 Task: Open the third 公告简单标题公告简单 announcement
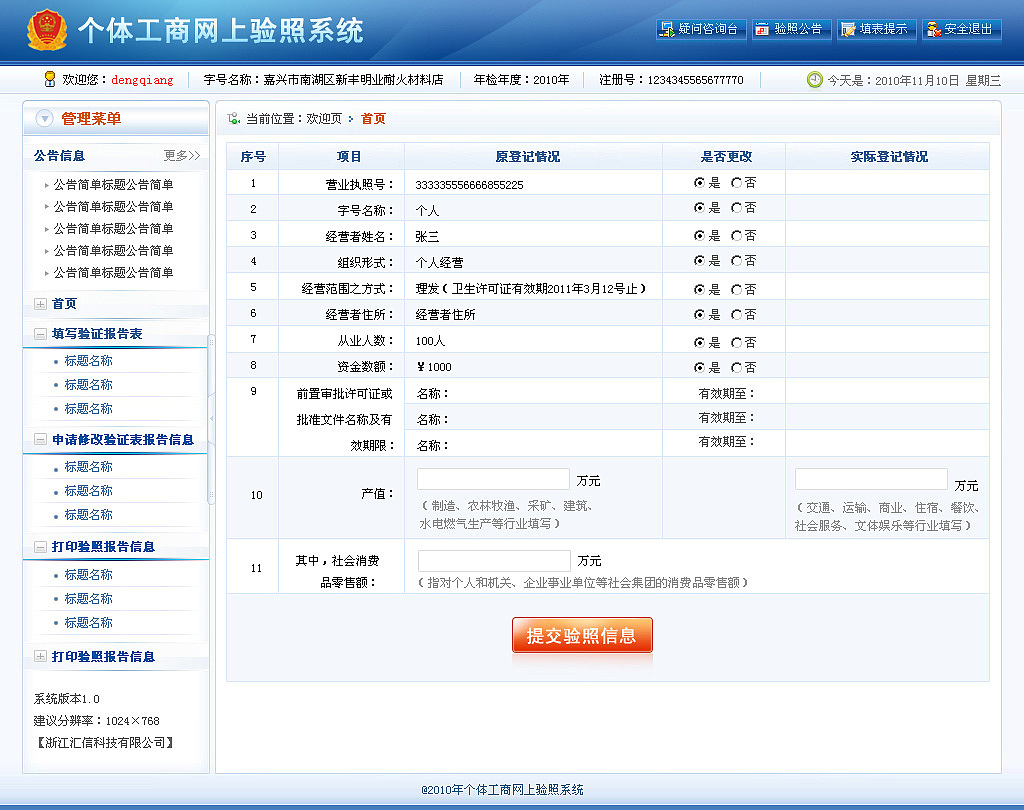click(x=113, y=229)
